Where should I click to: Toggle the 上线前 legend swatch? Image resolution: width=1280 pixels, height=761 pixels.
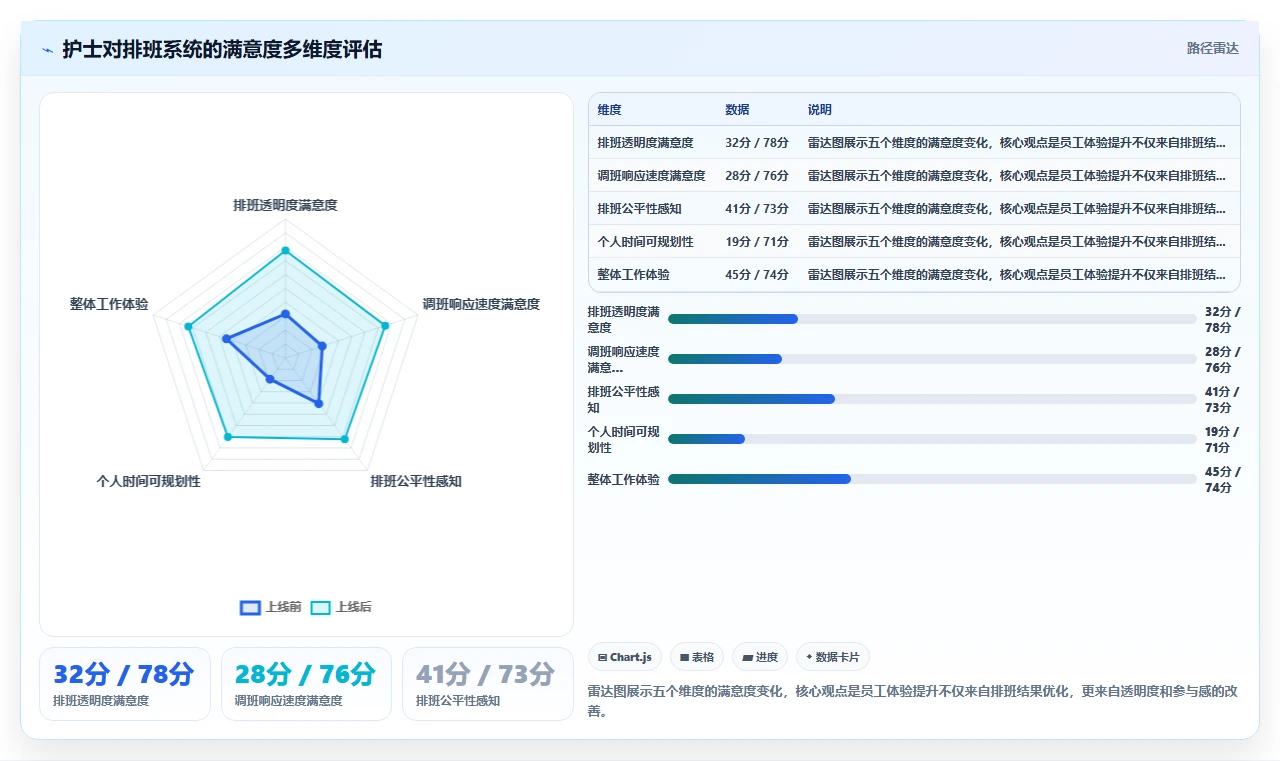(x=250, y=608)
